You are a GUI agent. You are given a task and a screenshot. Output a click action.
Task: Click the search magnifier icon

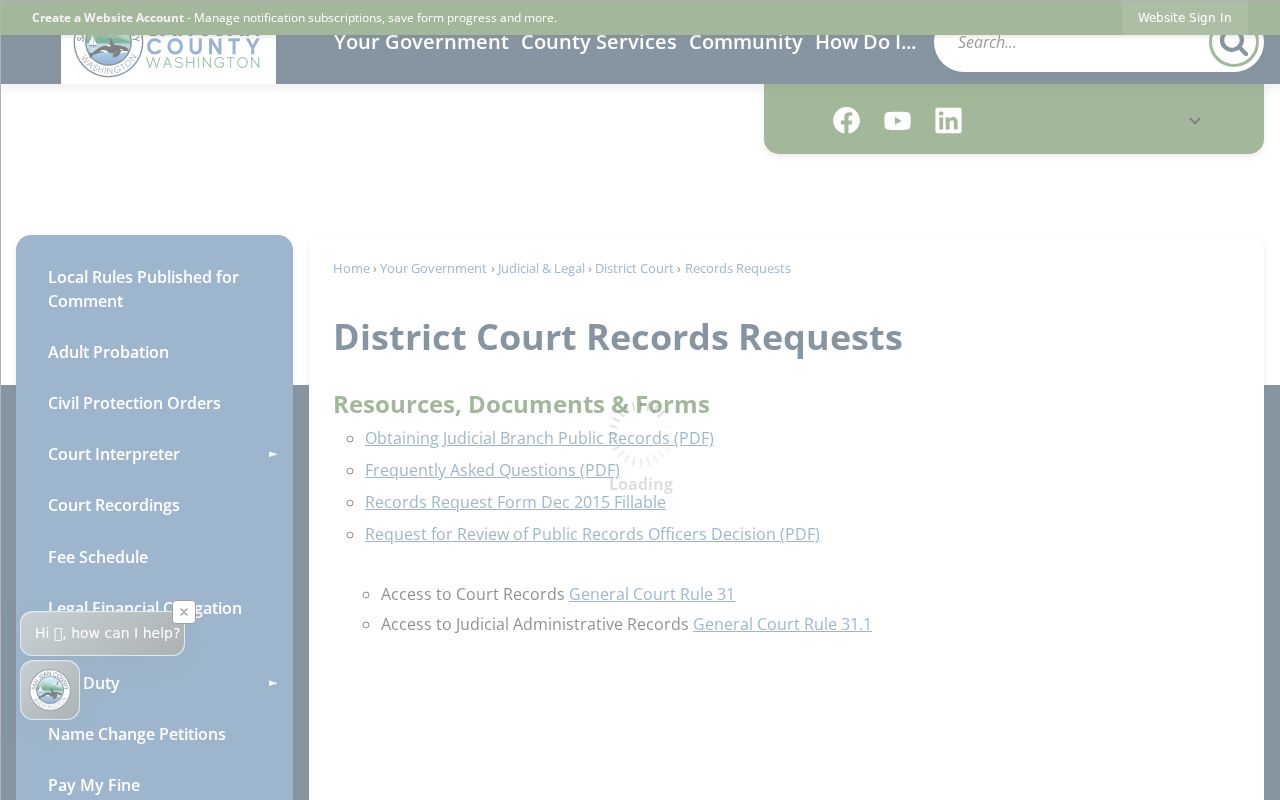(1234, 42)
